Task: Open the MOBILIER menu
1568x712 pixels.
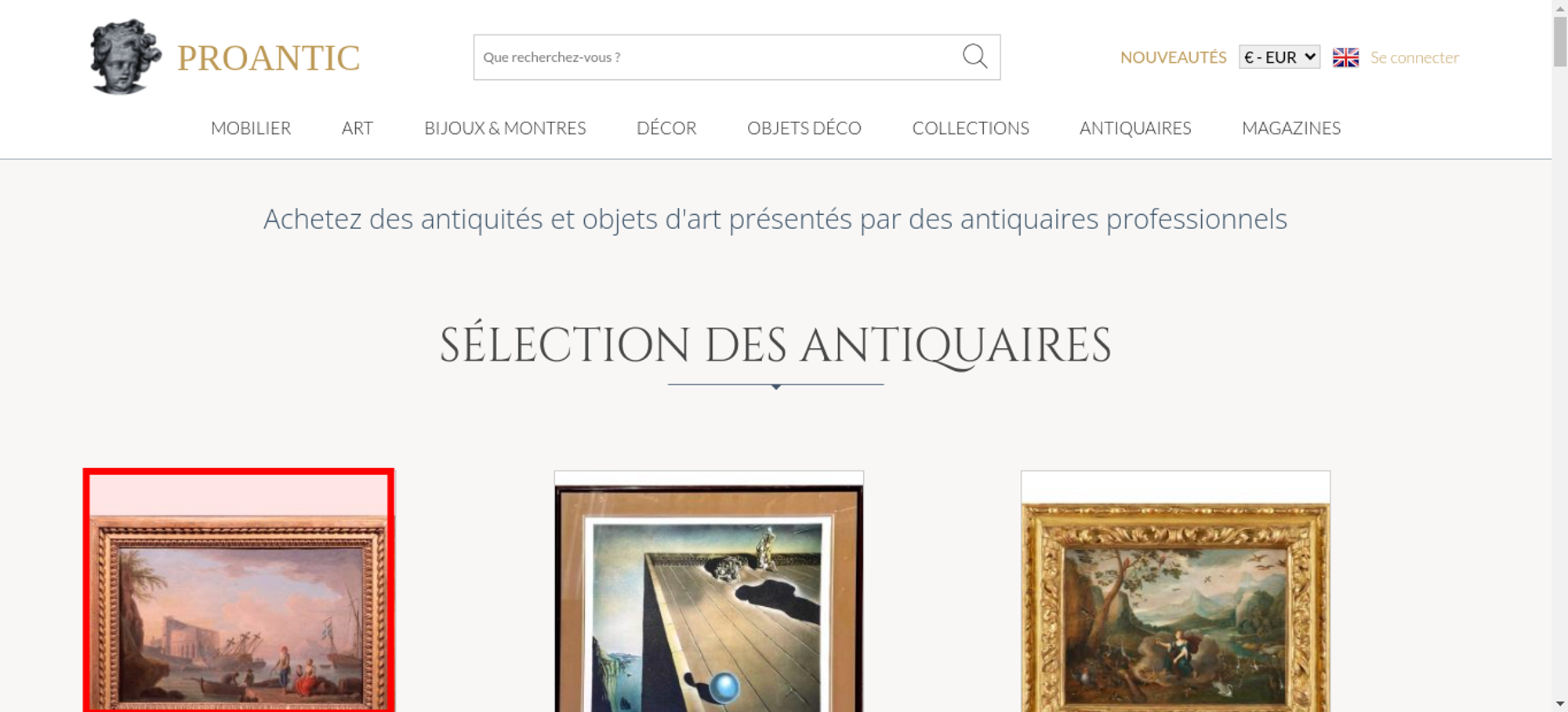Action: [x=251, y=128]
